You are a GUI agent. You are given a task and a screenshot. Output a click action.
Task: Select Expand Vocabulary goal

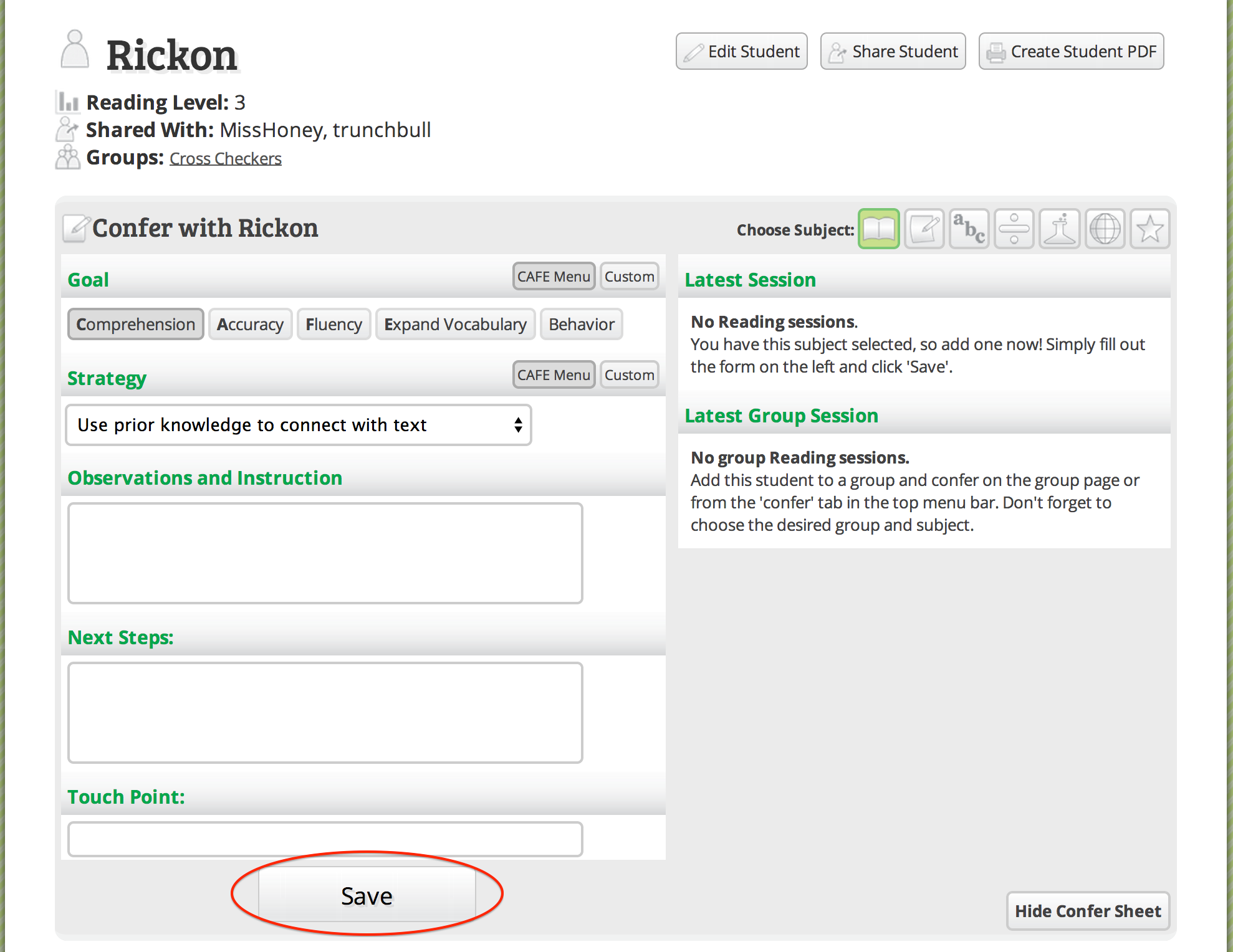(x=455, y=324)
